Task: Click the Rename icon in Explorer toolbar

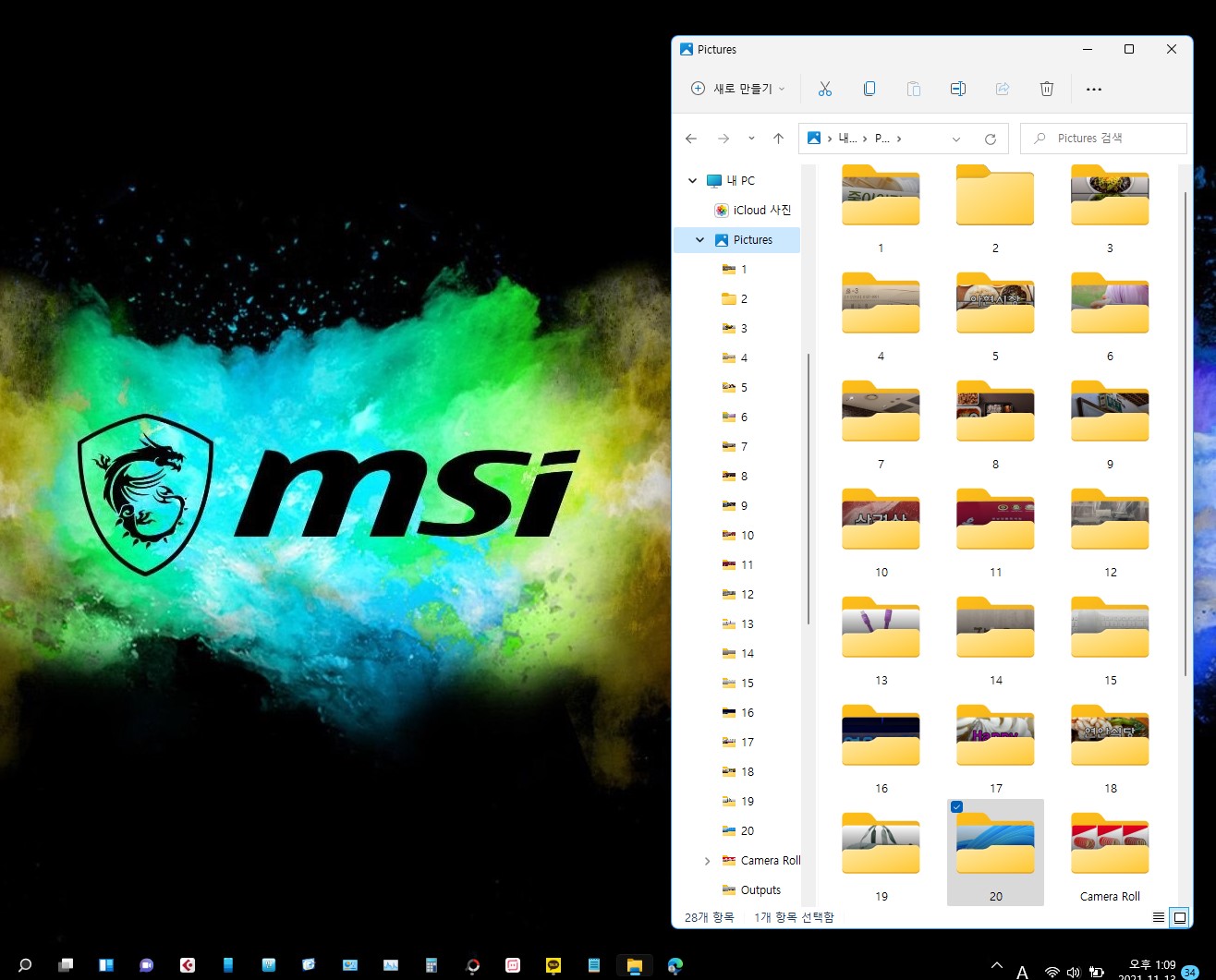Action: [x=957, y=89]
